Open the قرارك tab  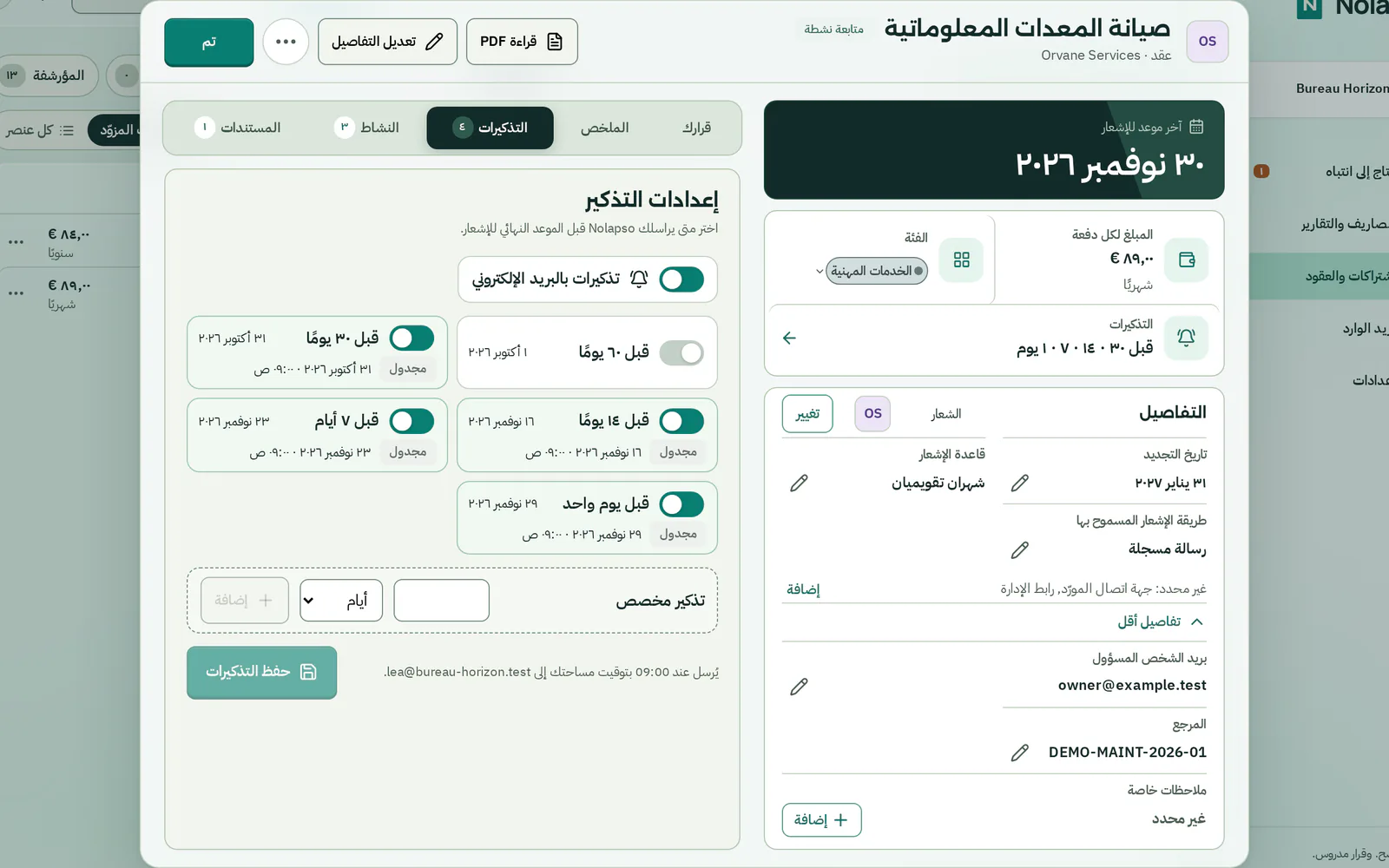coord(696,128)
